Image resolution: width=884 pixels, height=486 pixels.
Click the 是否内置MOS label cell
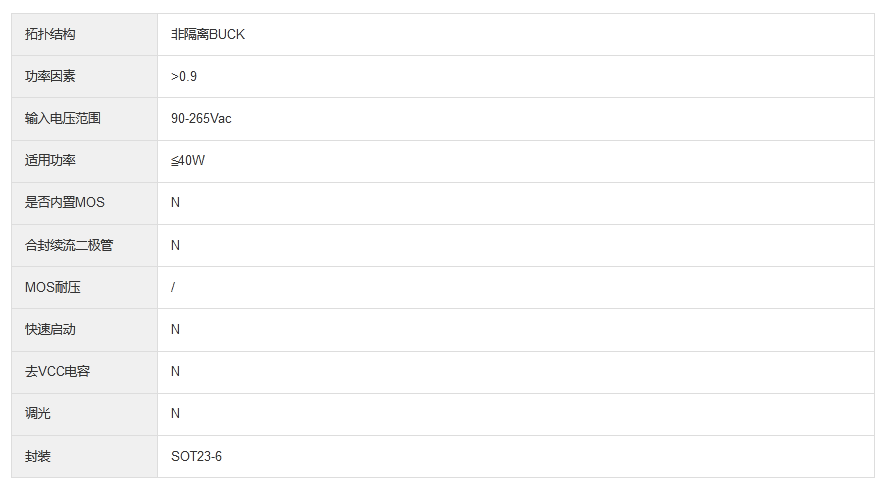pos(65,202)
